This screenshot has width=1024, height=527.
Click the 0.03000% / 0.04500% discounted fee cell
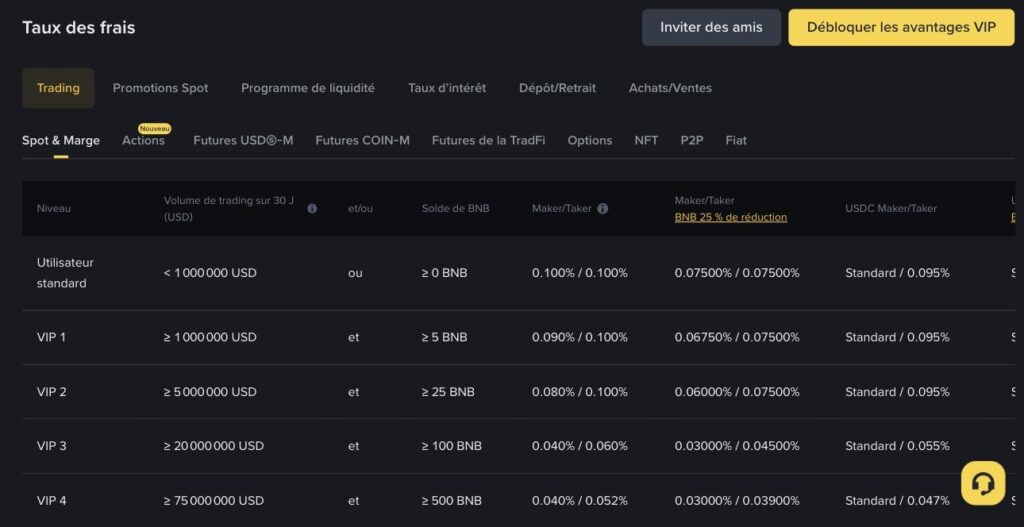[737, 446]
